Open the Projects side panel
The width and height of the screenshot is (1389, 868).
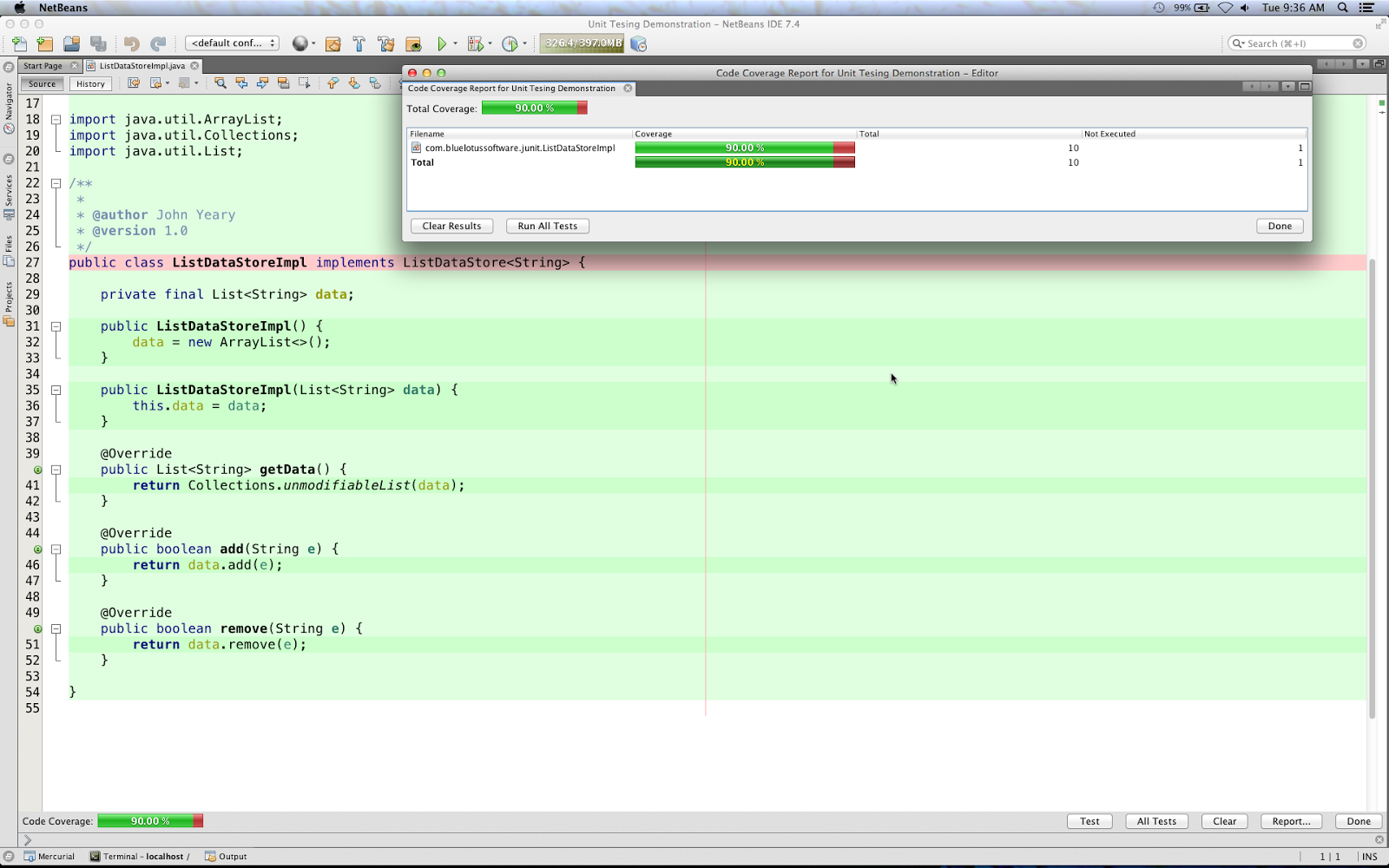[9, 303]
